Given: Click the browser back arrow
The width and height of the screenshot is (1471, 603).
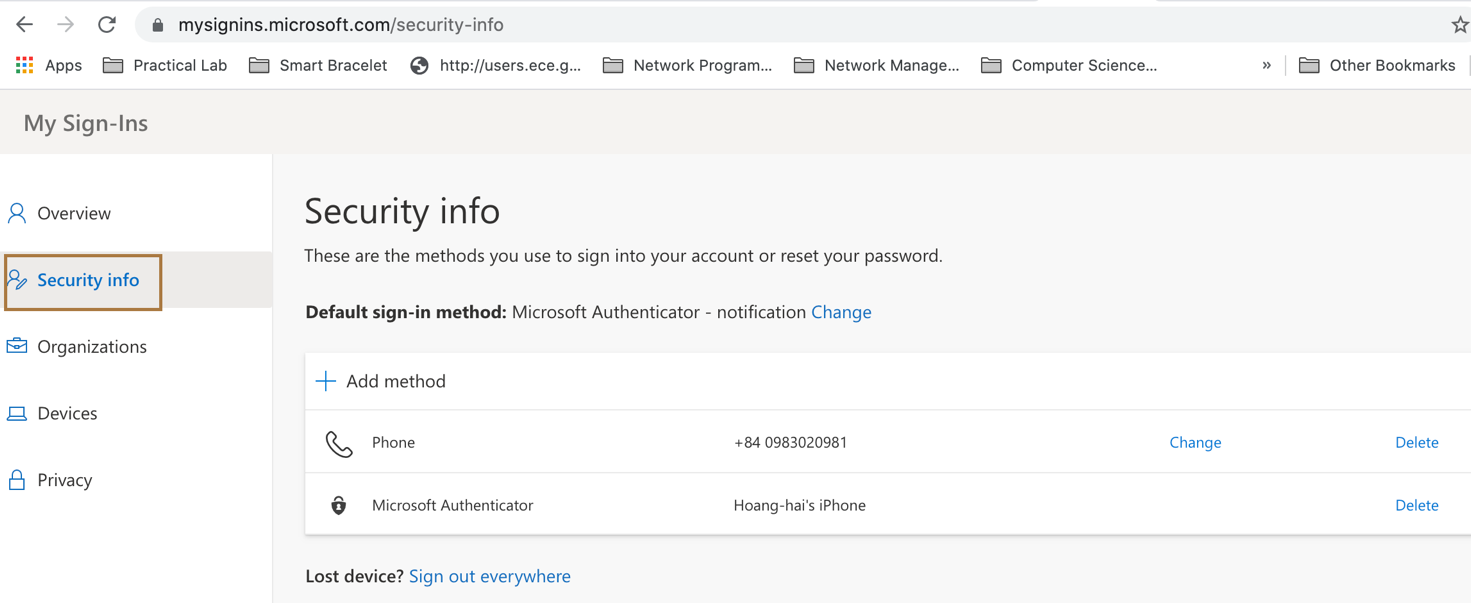Looking at the screenshot, I should point(24,25).
